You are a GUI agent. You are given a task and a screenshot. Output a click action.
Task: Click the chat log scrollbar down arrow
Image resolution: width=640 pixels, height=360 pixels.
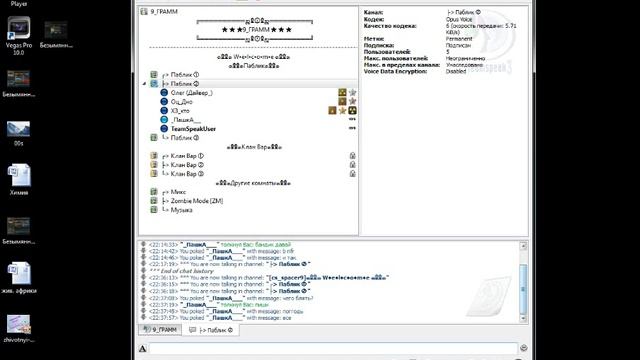(x=523, y=318)
